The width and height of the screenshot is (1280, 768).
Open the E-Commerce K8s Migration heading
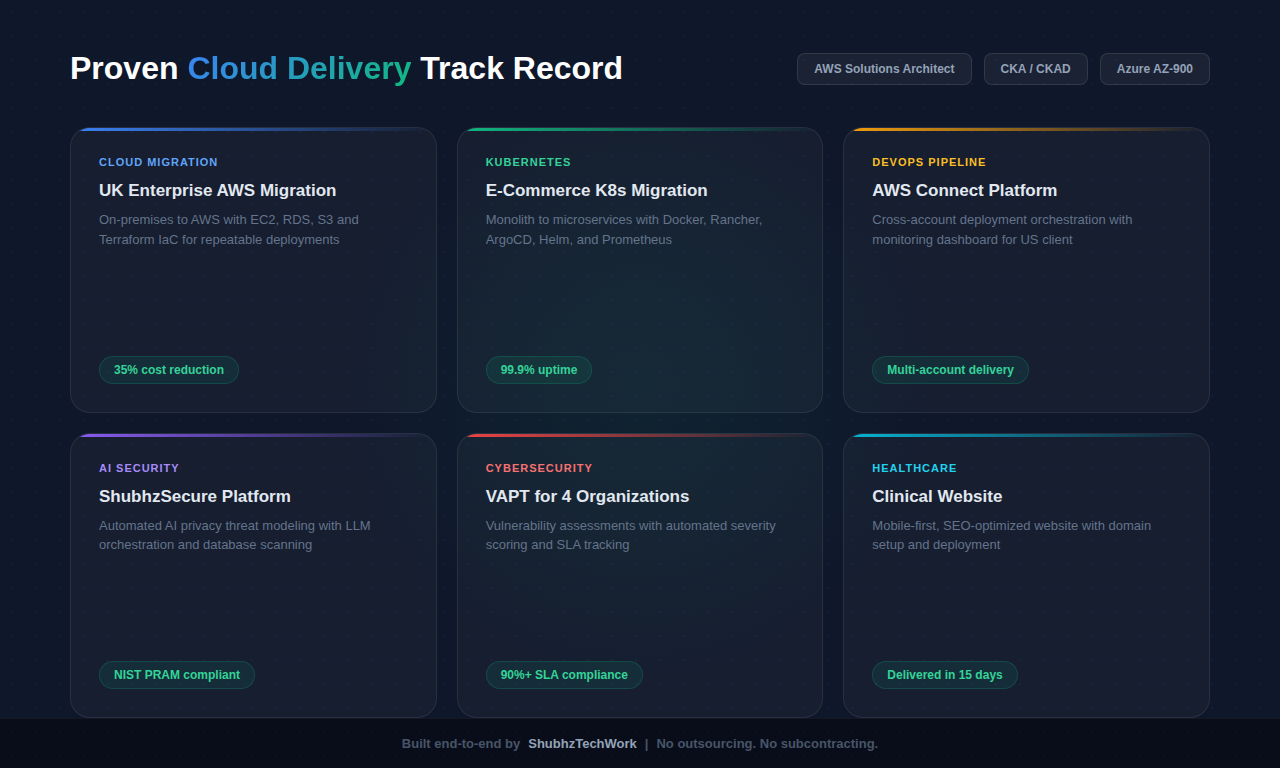596,190
